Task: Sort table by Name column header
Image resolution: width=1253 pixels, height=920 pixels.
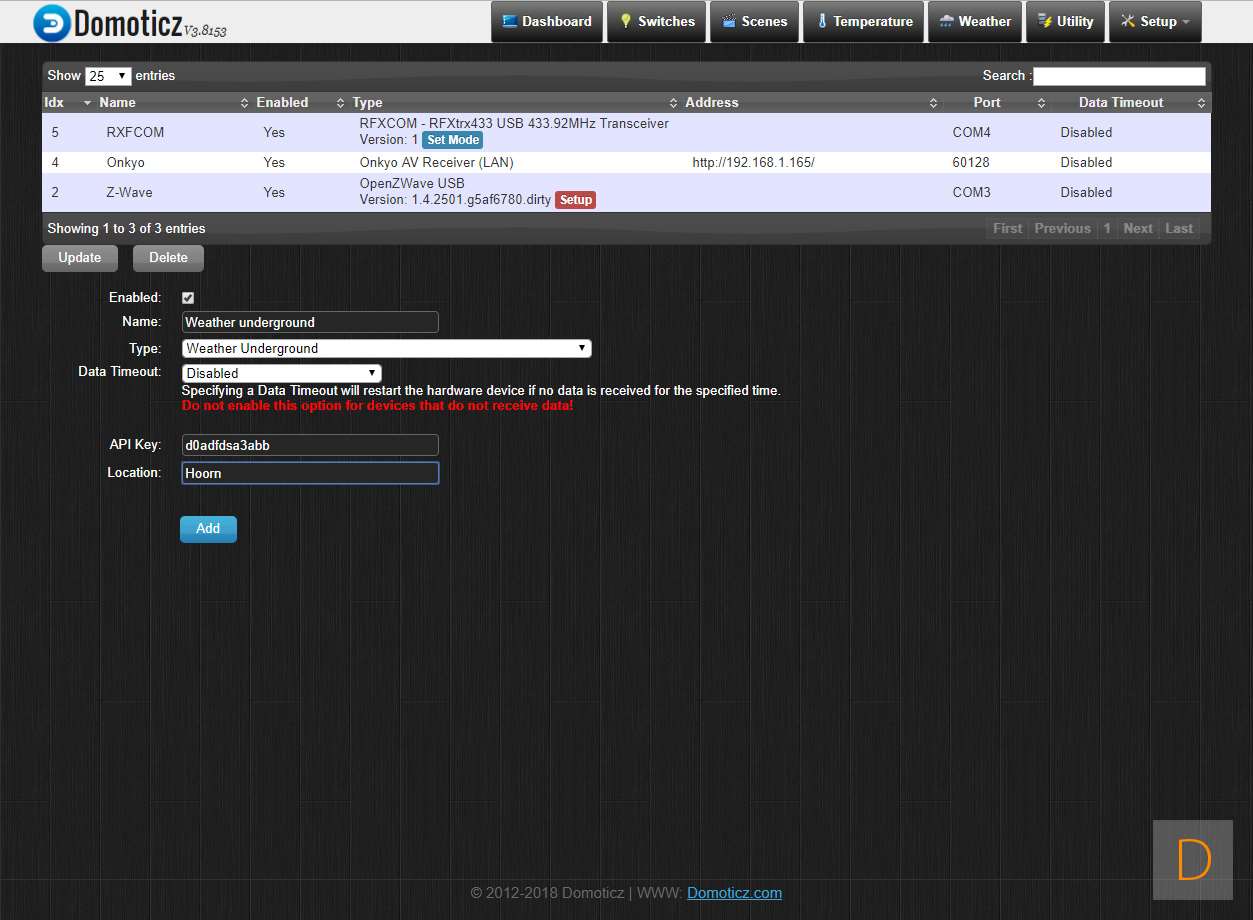Action: coord(117,103)
